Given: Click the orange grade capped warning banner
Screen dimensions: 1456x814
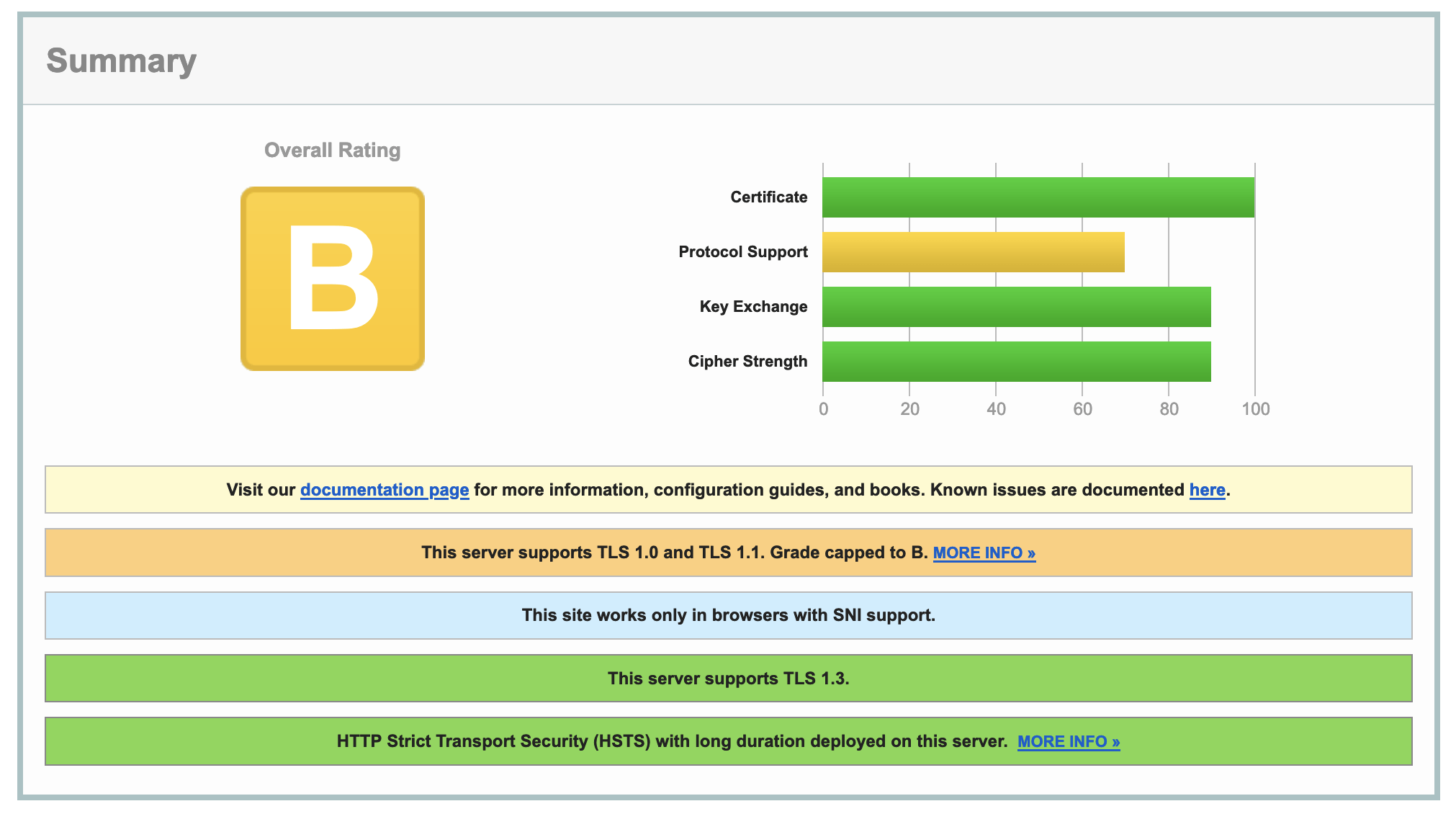Looking at the screenshot, I should (x=729, y=553).
